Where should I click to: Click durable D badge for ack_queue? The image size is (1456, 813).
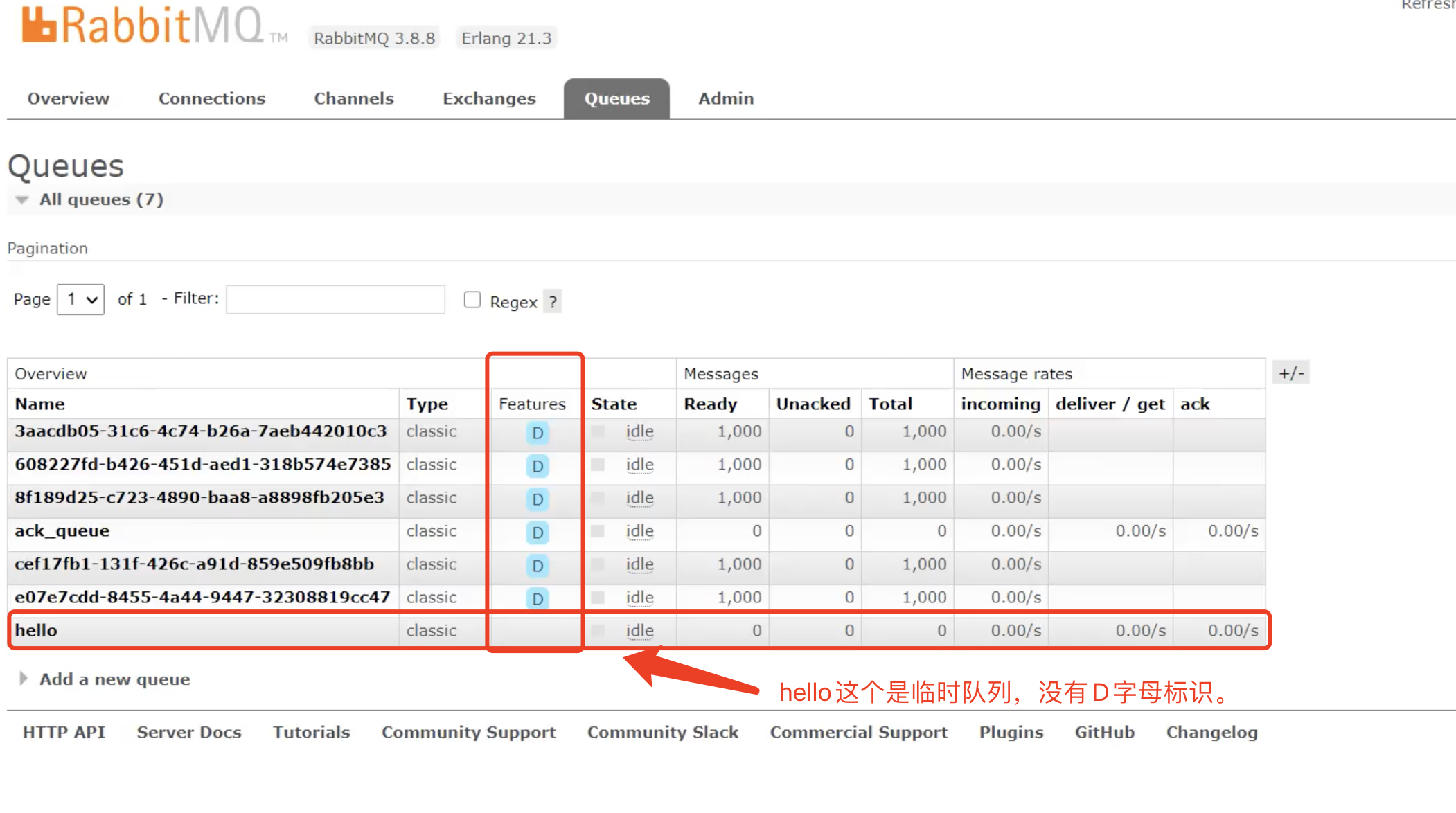(538, 533)
